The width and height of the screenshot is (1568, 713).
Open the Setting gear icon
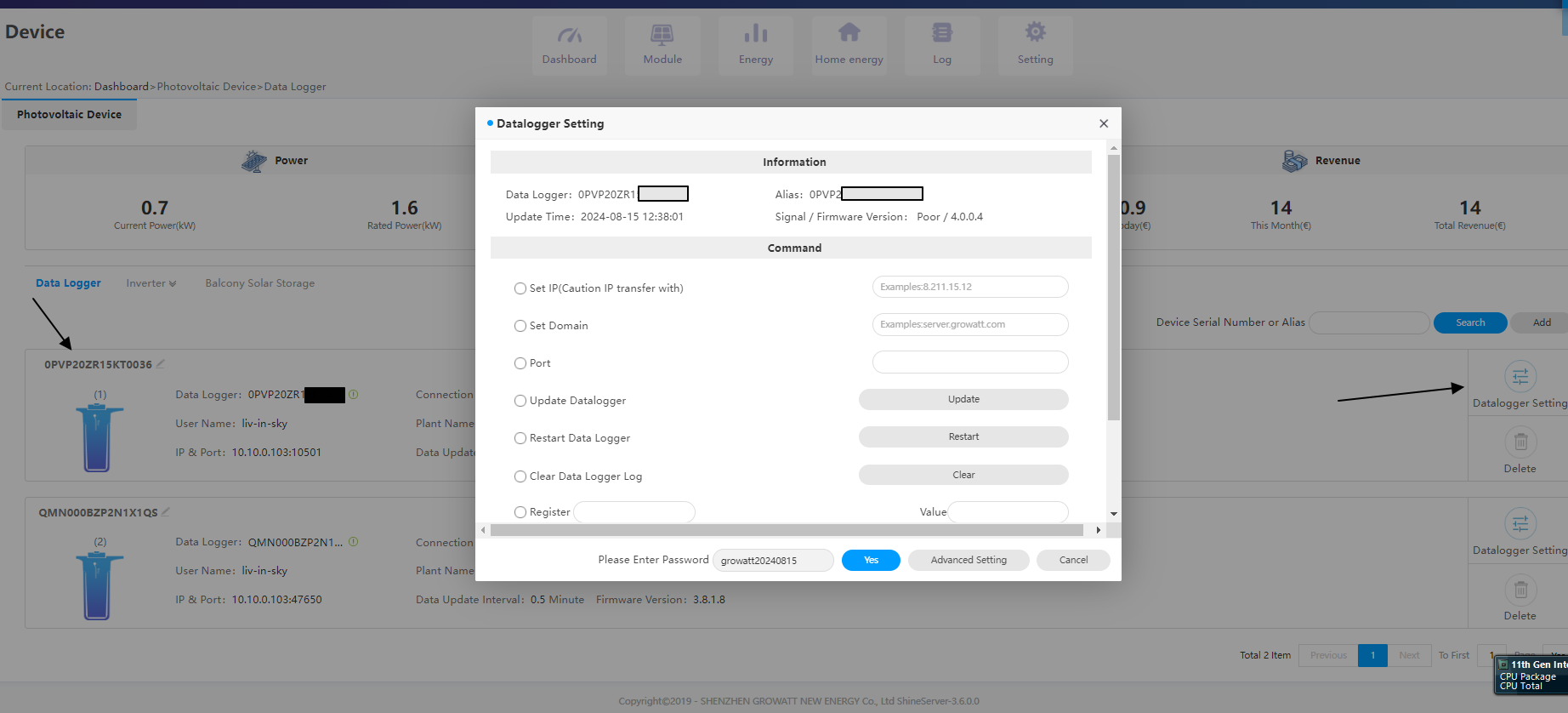tap(1036, 33)
